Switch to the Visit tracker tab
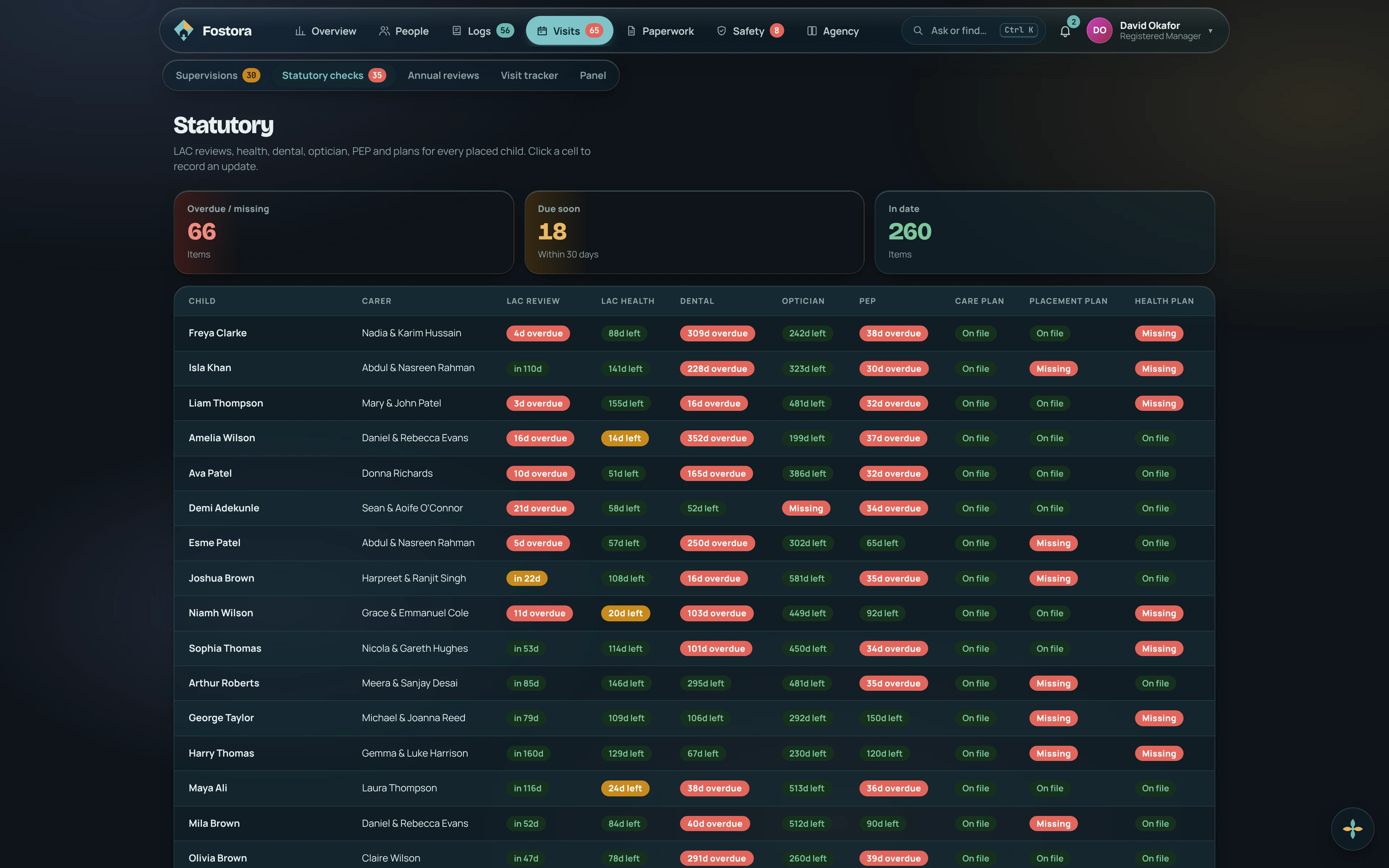The width and height of the screenshot is (1389, 868). 528,75
